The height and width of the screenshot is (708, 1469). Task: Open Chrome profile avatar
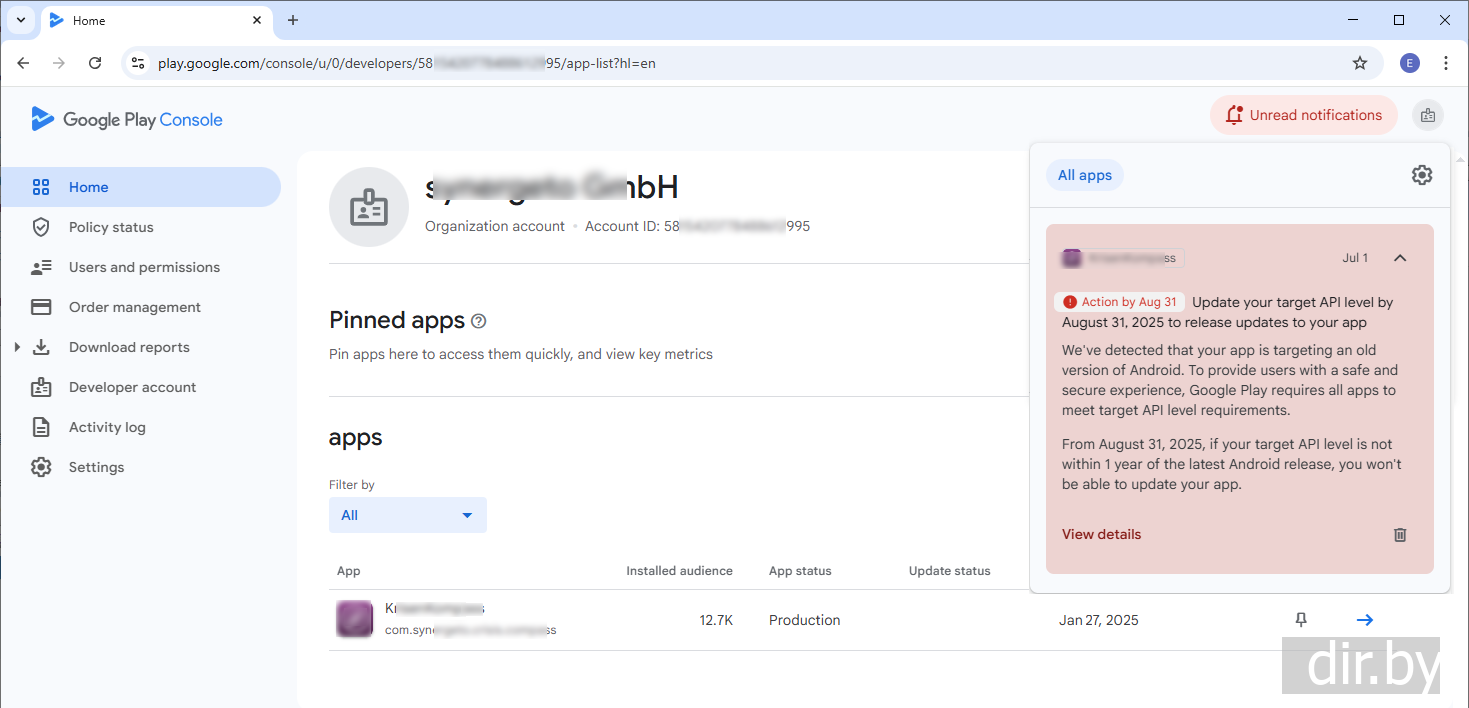[1409, 63]
